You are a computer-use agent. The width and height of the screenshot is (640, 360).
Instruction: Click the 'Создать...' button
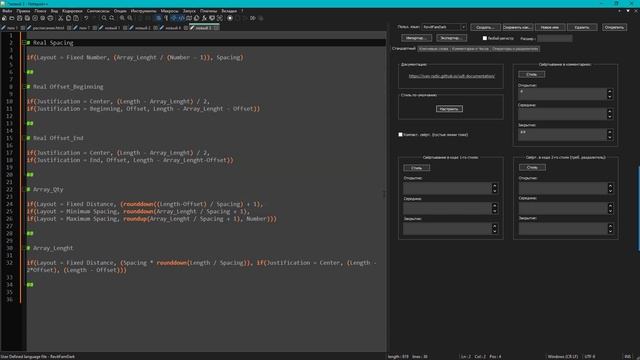485,27
